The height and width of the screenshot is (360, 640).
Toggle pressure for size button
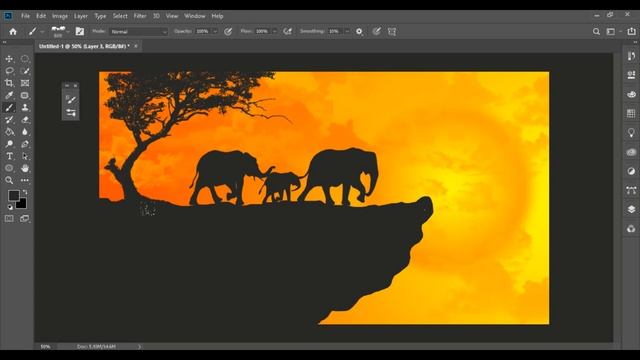376,31
